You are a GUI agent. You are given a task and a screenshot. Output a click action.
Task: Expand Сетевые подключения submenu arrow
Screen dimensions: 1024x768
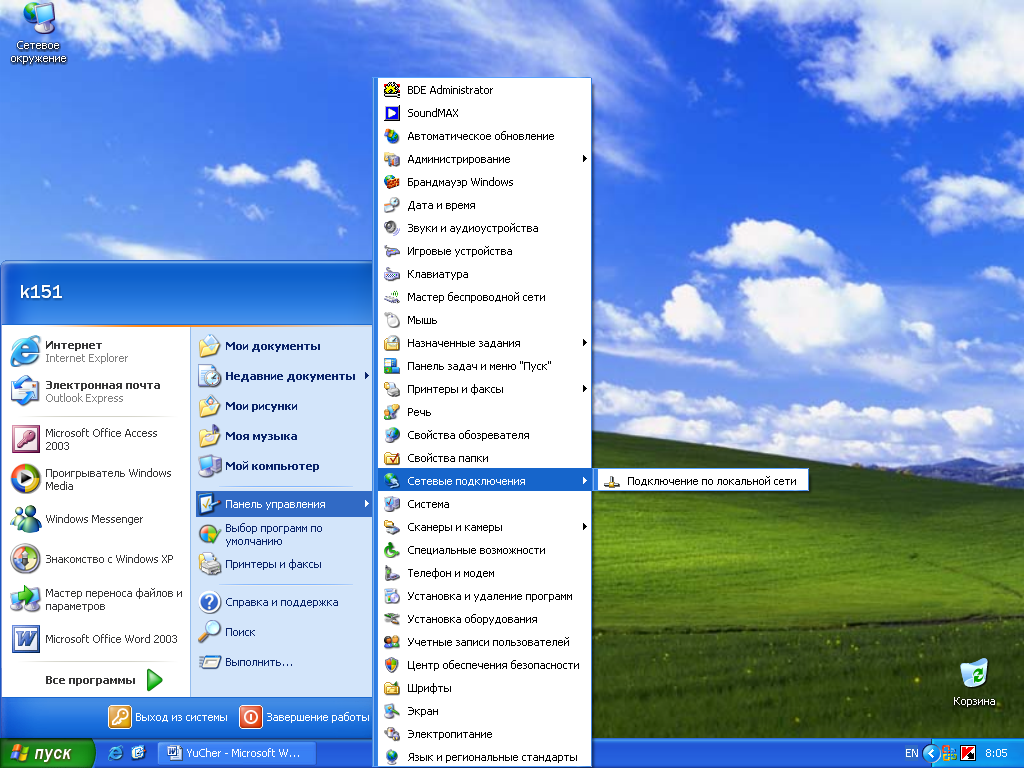pos(584,481)
